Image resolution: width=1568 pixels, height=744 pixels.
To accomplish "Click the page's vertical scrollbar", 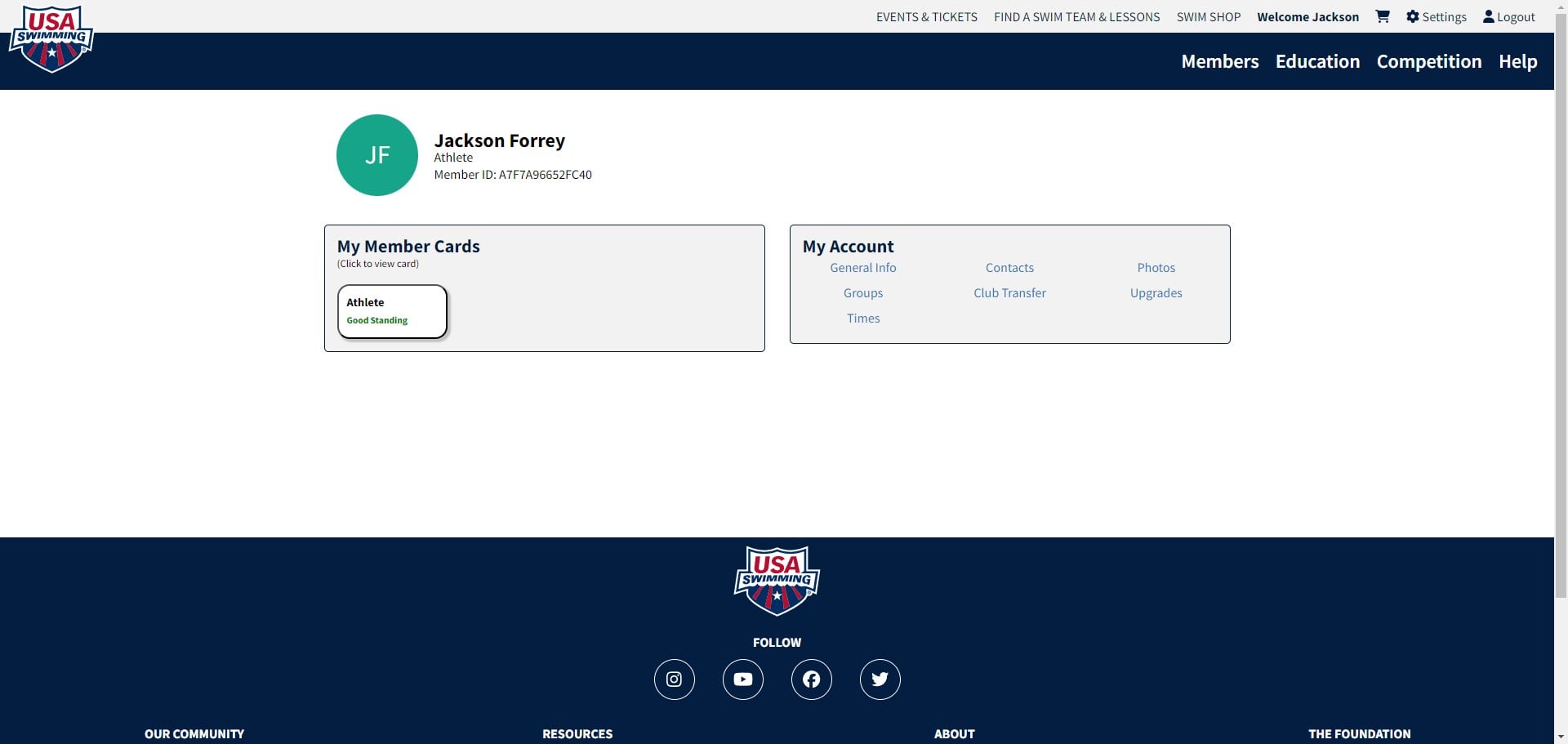I will point(1561,304).
